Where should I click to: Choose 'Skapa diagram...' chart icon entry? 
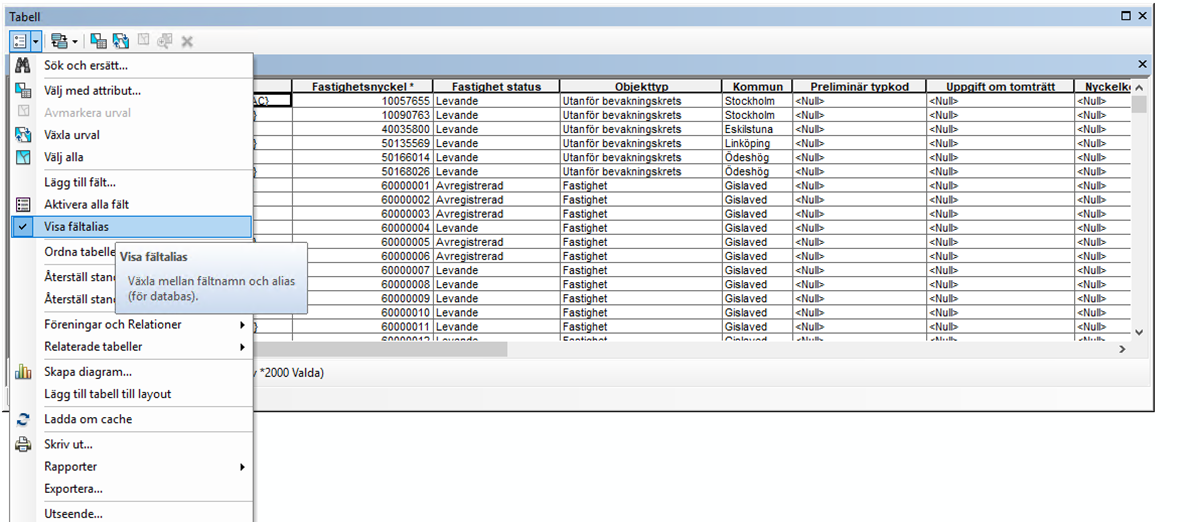(87, 372)
